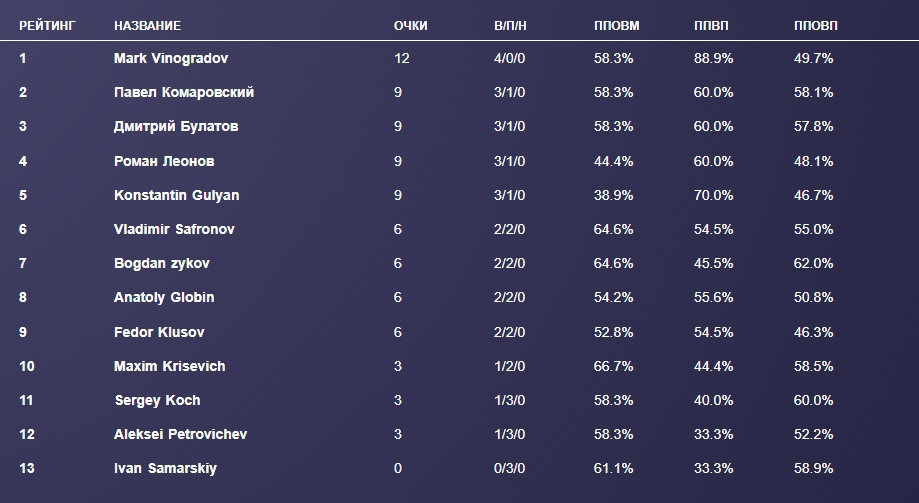Screen dimensions: 919x503
Task: Open Mark Vinogradov's player entry
Action: 171,59
